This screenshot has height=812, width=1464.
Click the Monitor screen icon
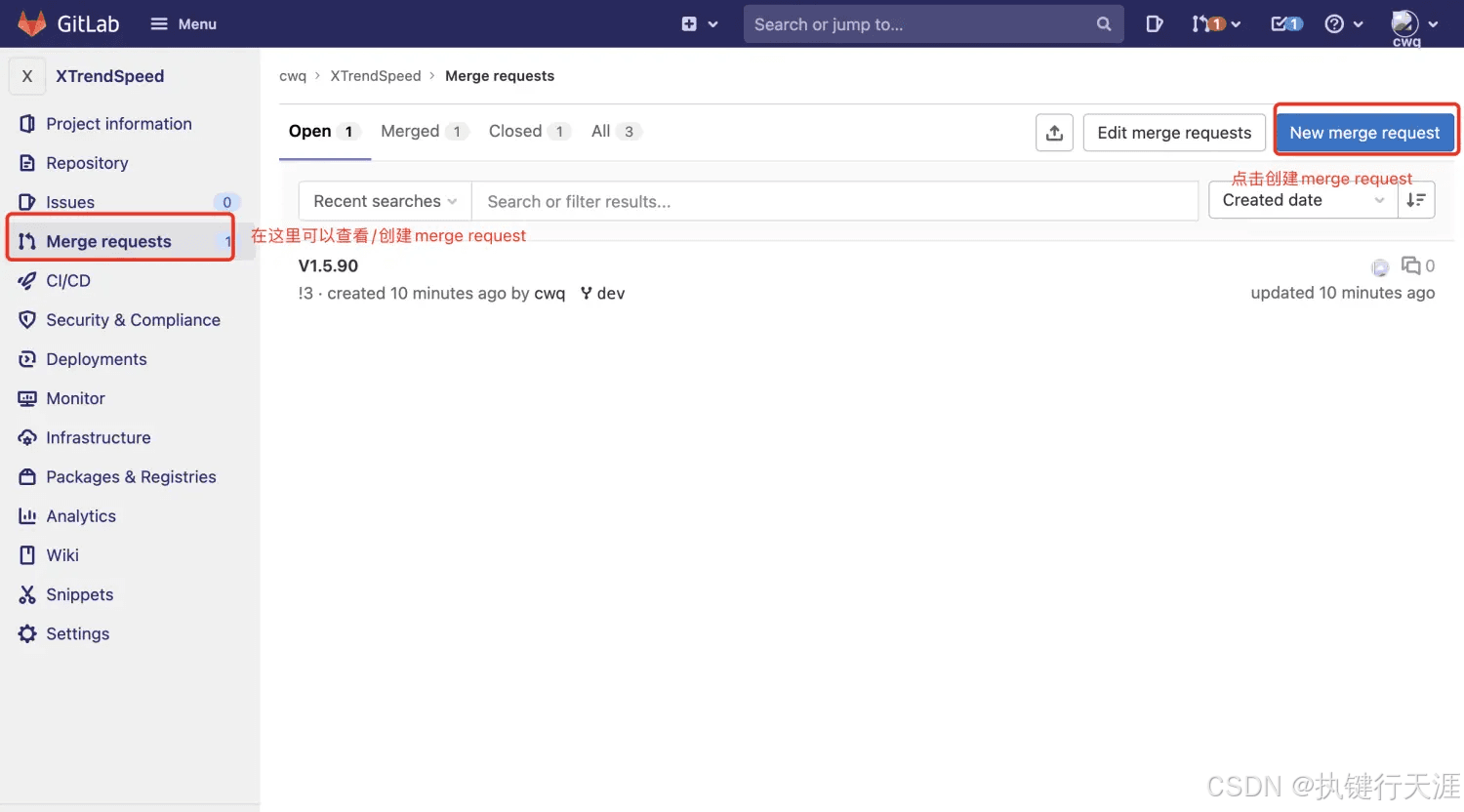pyautogui.click(x=27, y=398)
